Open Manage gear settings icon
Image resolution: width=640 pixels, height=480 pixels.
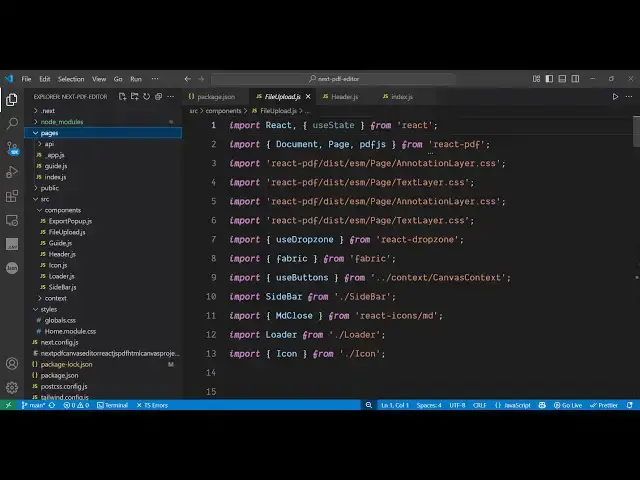[12, 387]
